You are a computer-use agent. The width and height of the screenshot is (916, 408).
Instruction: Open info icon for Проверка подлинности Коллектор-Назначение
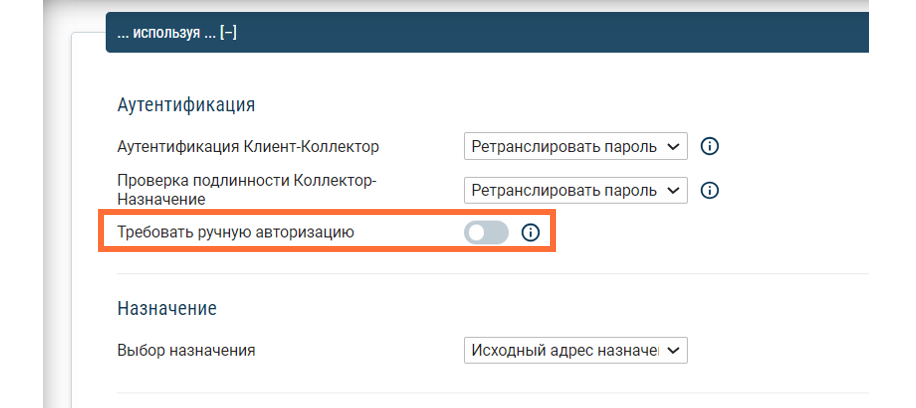[x=710, y=190]
